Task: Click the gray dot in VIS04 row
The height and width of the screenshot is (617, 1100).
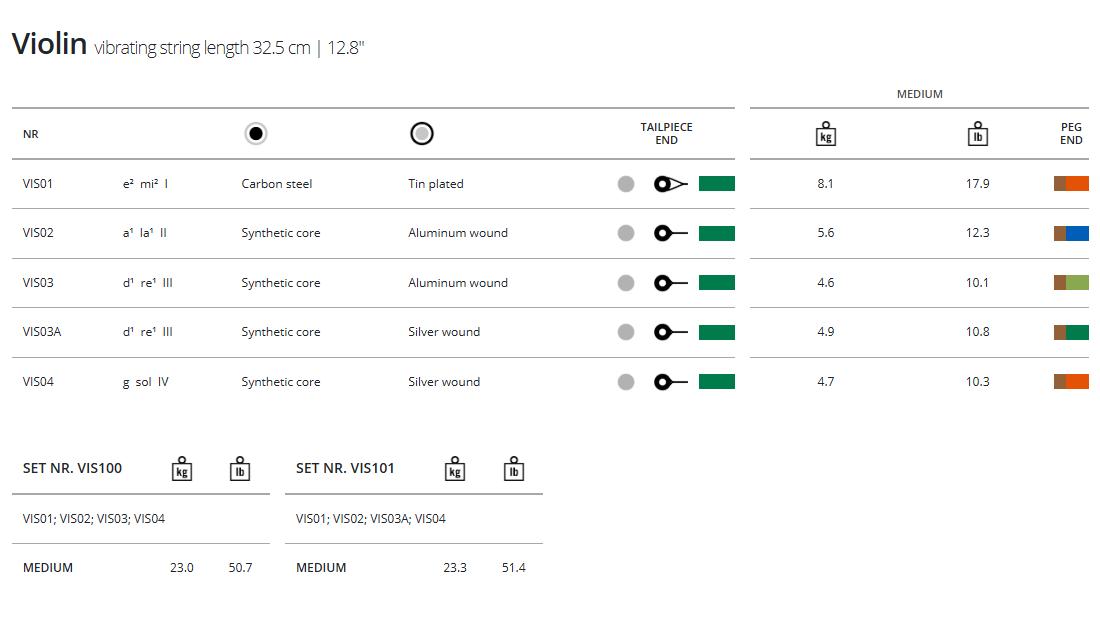Action: tap(626, 382)
